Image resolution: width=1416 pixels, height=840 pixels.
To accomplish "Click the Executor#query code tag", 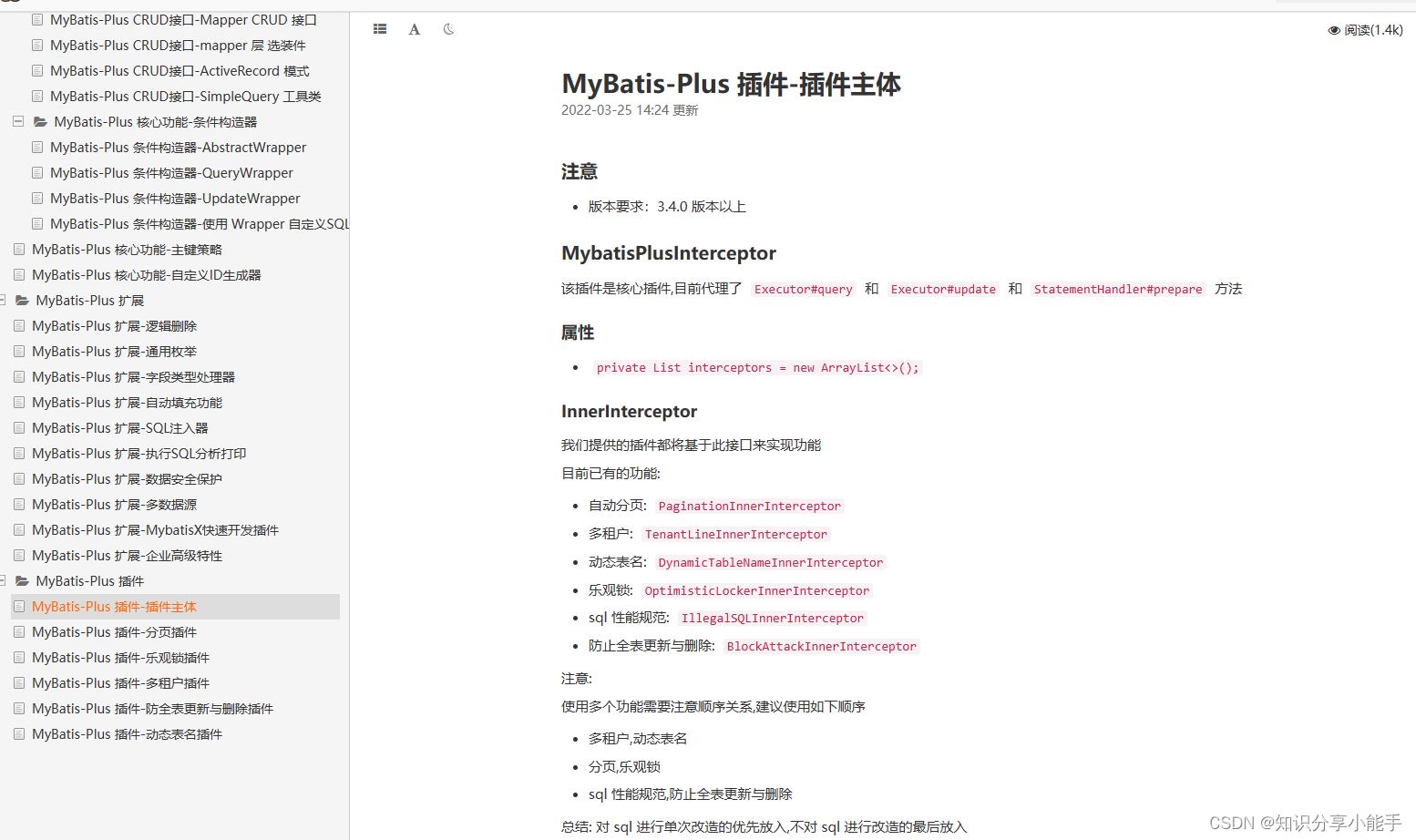I will tap(803, 289).
